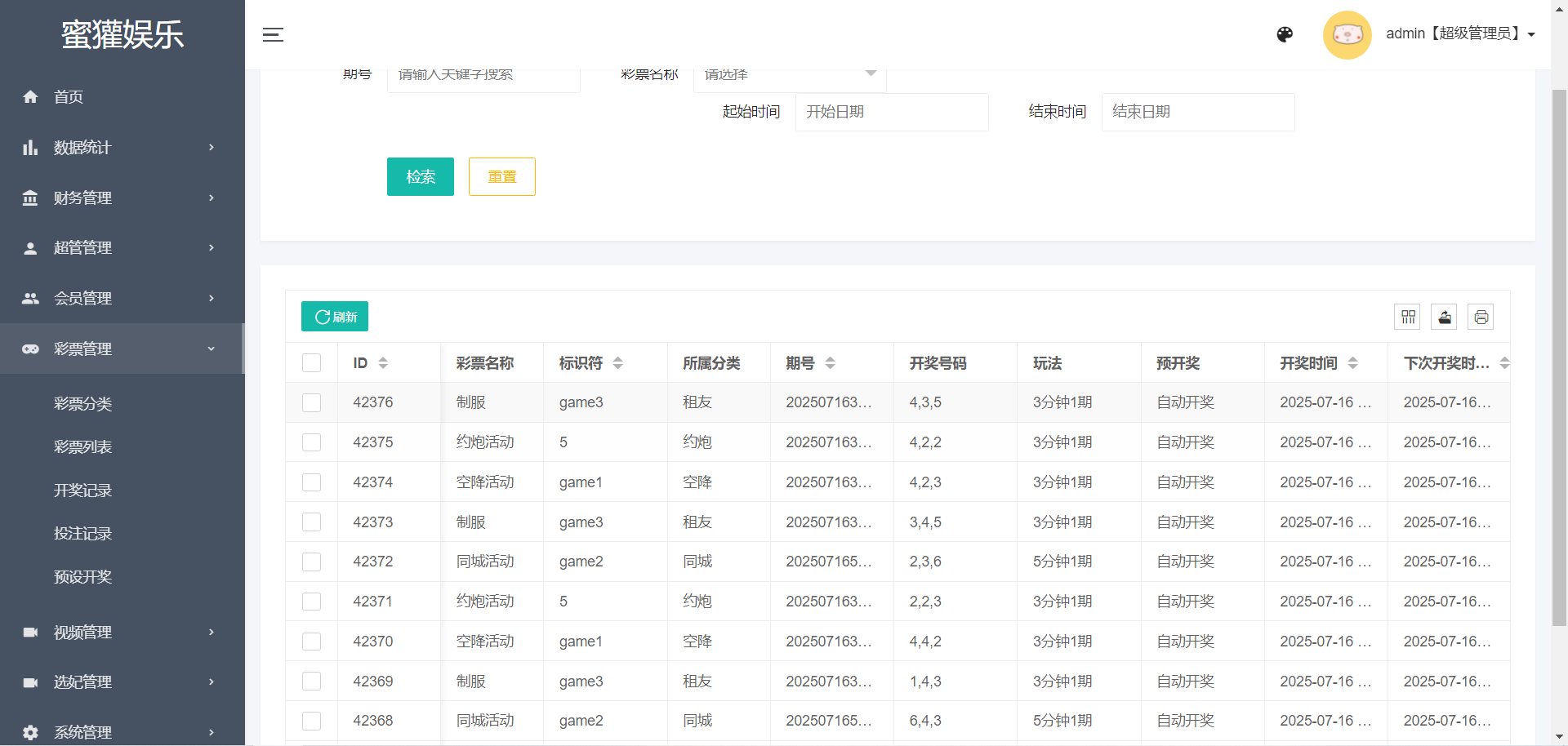The height and width of the screenshot is (746, 1568).
Task: Open the theme color palette icon
Action: click(x=1285, y=34)
